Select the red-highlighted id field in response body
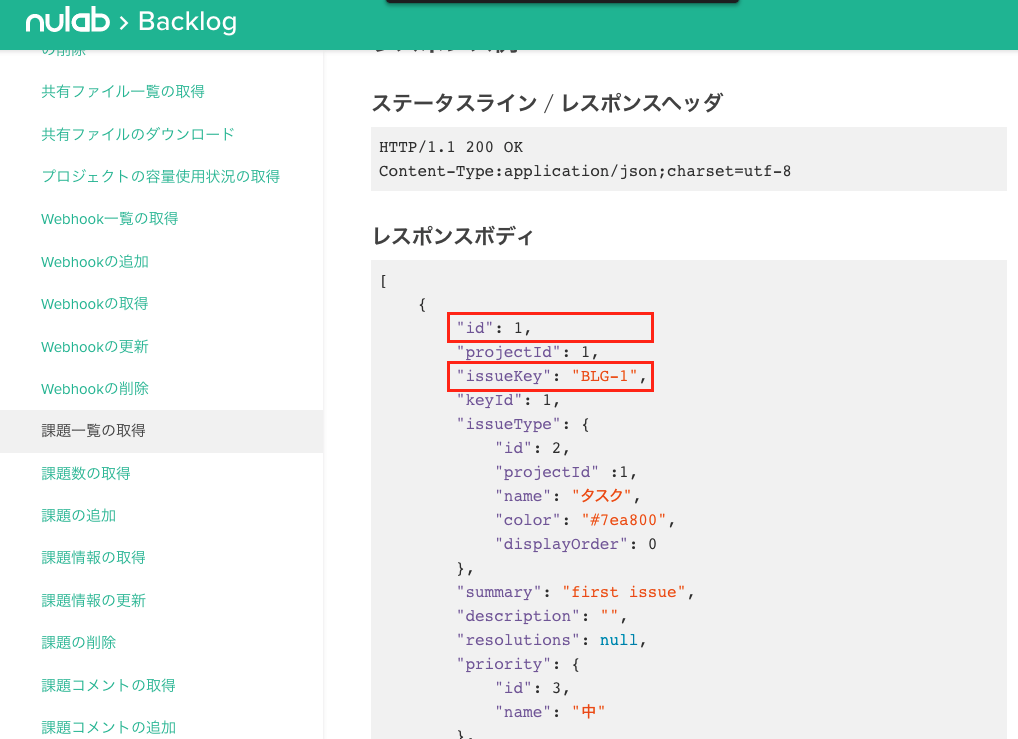The height and width of the screenshot is (739, 1018). [x=549, y=327]
